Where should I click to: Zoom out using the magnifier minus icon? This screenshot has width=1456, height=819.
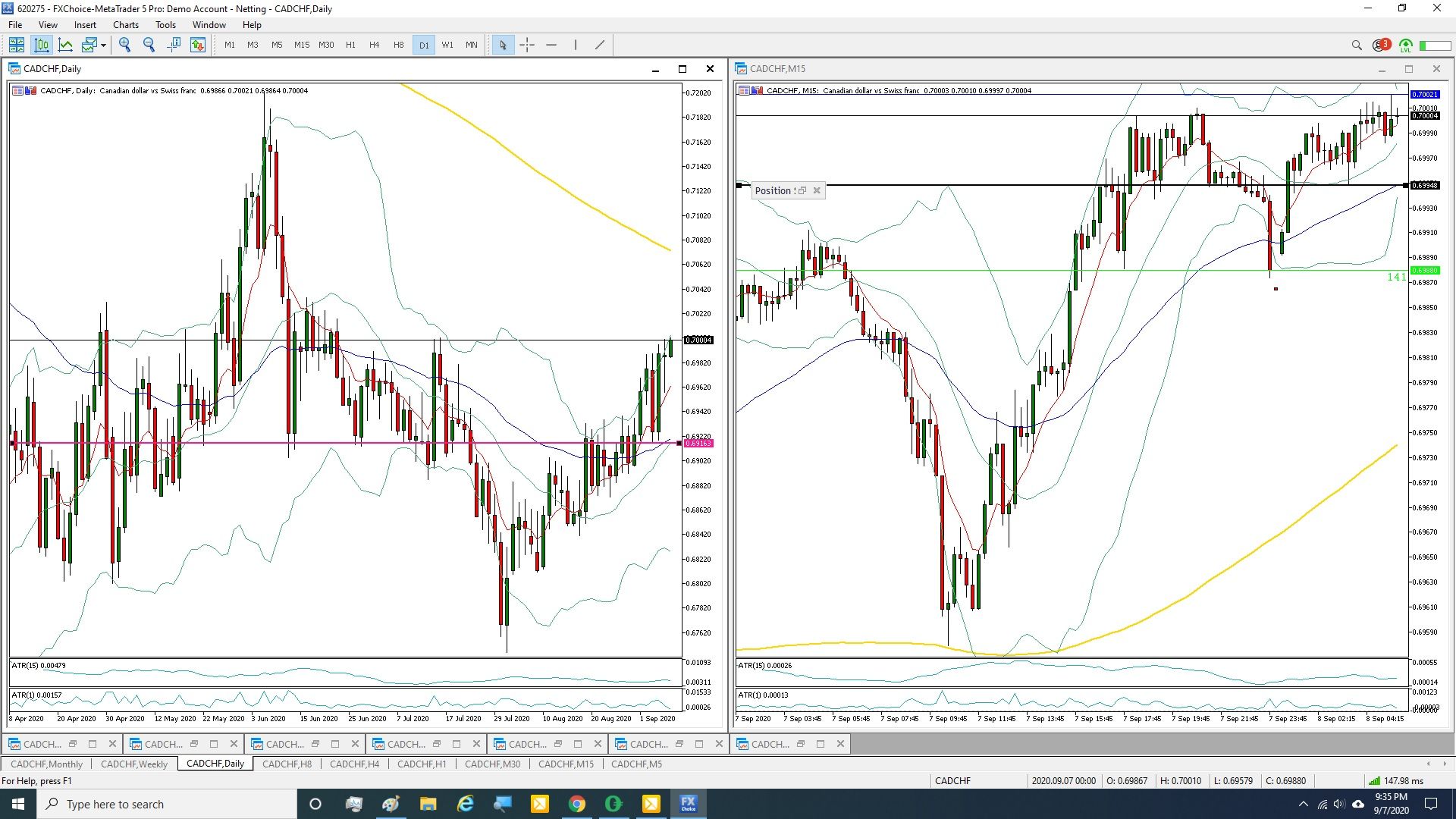[149, 45]
